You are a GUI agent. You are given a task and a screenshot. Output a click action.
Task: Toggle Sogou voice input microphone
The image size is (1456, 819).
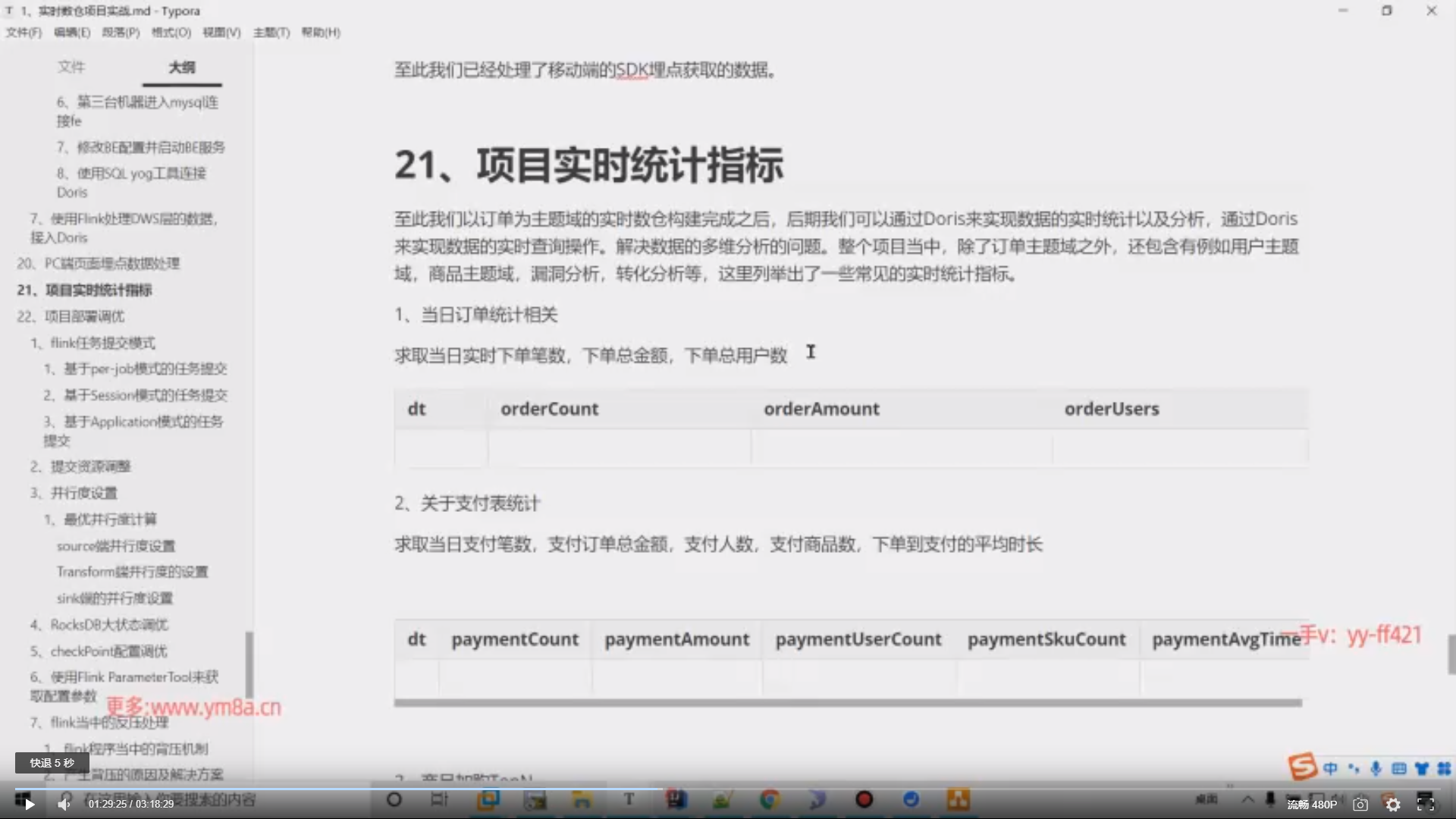coord(1376,768)
